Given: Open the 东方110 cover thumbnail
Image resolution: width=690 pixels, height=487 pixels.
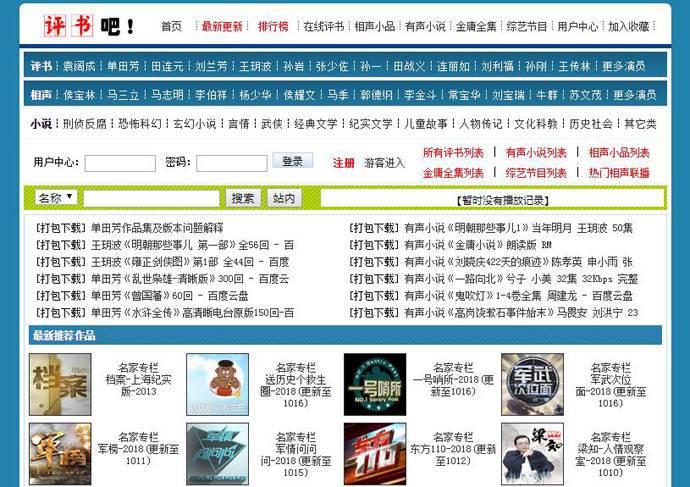Looking at the screenshot, I should [x=374, y=453].
